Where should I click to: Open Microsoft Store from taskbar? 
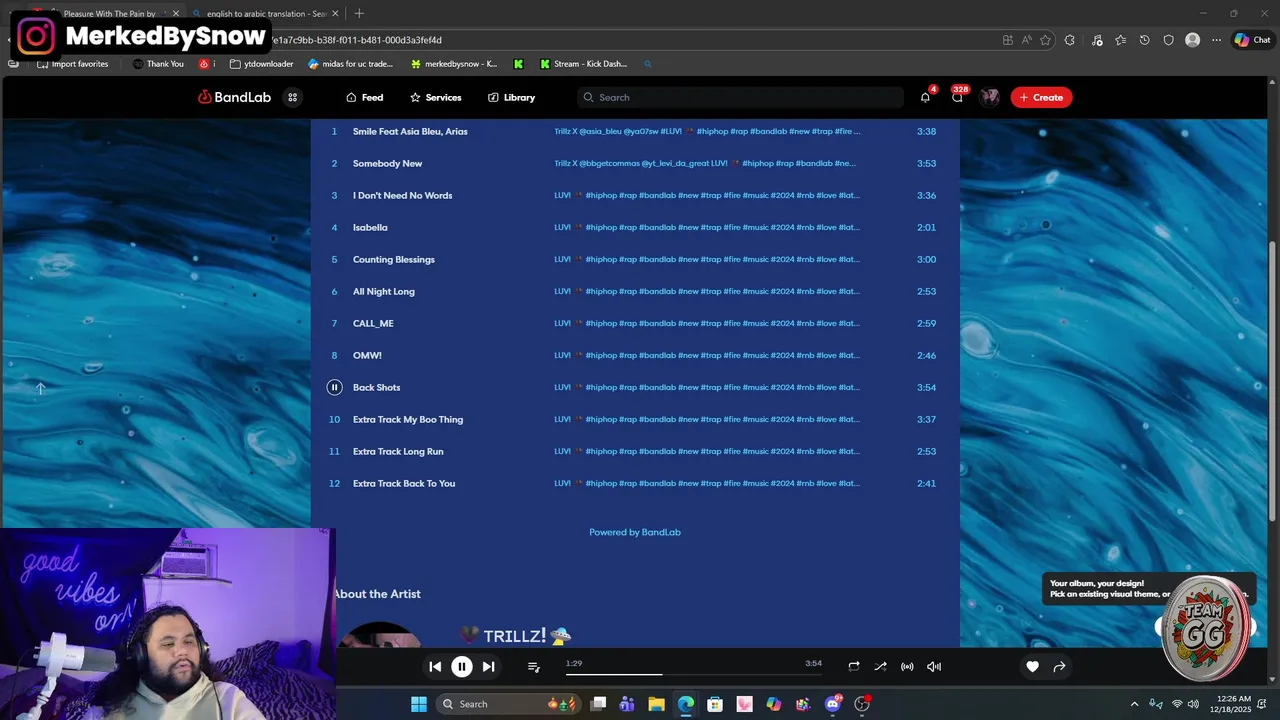(x=715, y=704)
